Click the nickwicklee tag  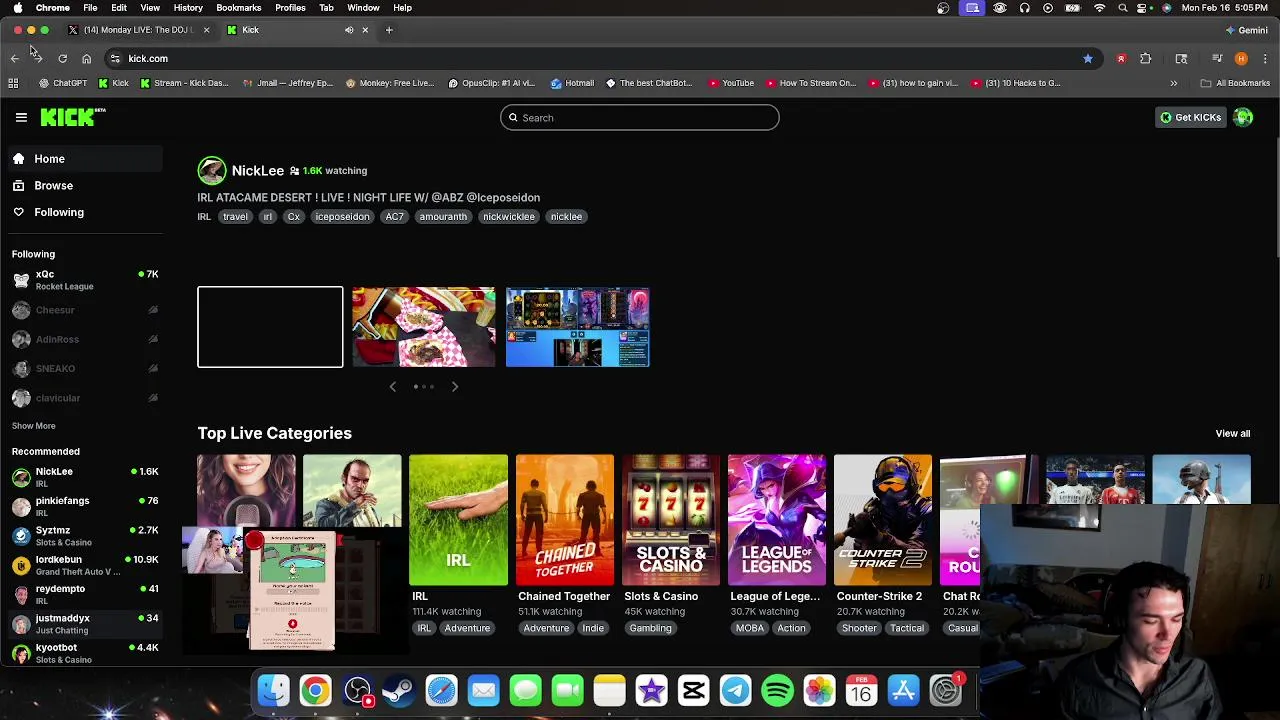pyautogui.click(x=509, y=217)
